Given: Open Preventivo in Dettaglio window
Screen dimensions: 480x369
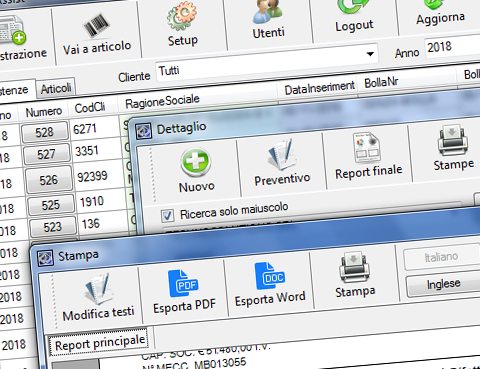Looking at the screenshot, I should (x=282, y=163).
